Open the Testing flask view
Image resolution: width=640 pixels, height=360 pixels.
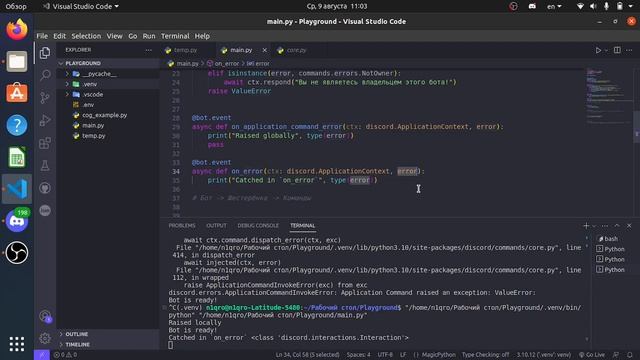click(45, 165)
